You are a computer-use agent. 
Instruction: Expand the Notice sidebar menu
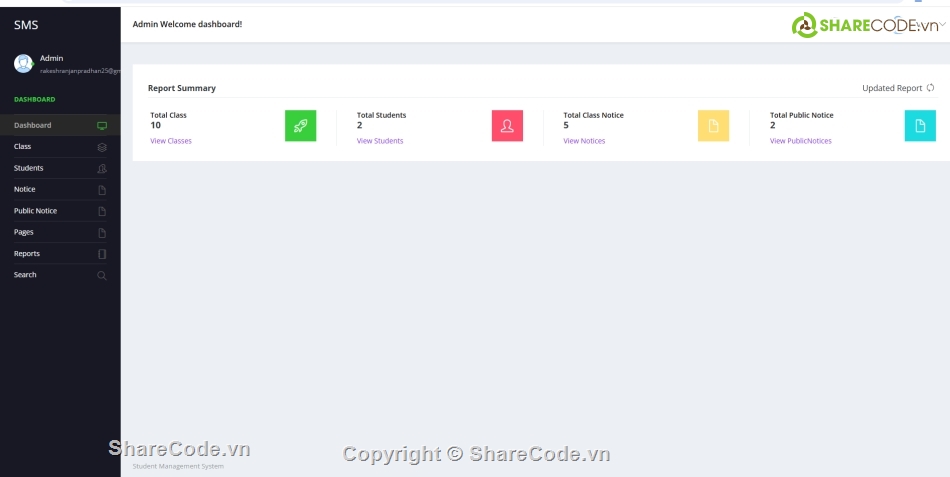[x=25, y=189]
